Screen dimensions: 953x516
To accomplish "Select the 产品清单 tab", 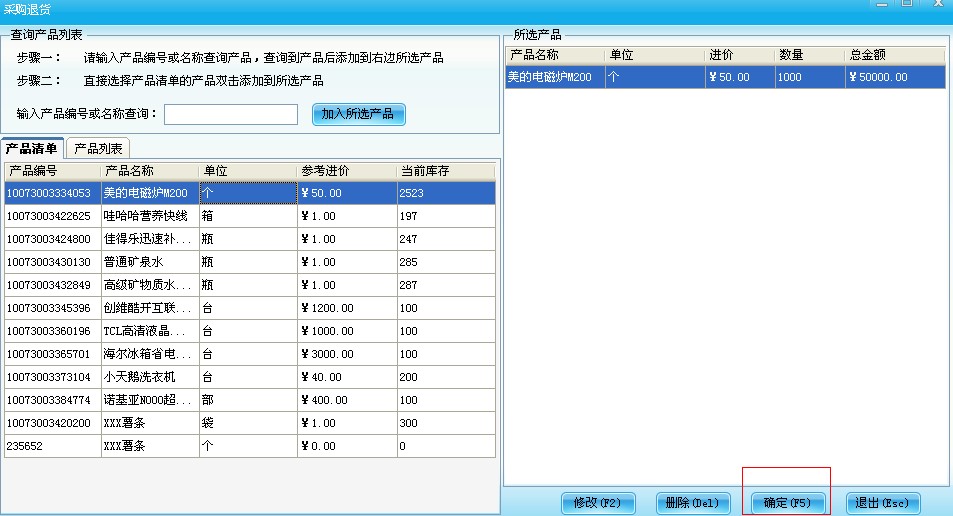I will tap(33, 149).
